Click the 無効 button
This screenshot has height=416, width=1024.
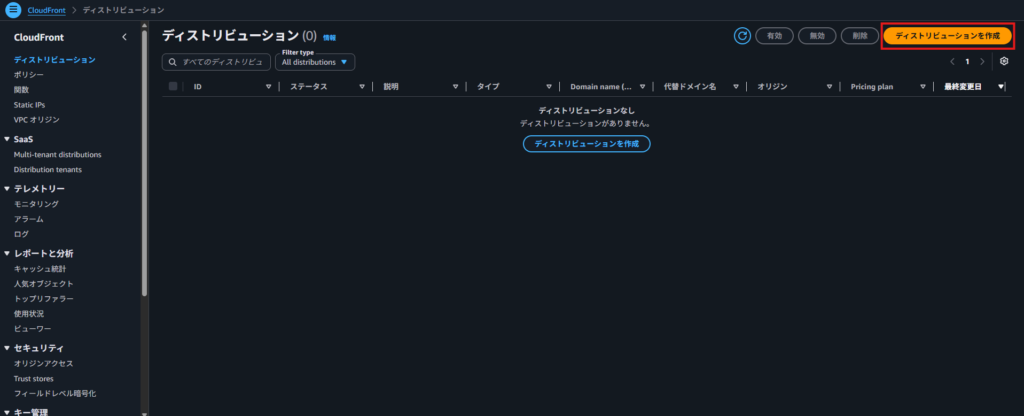point(817,36)
